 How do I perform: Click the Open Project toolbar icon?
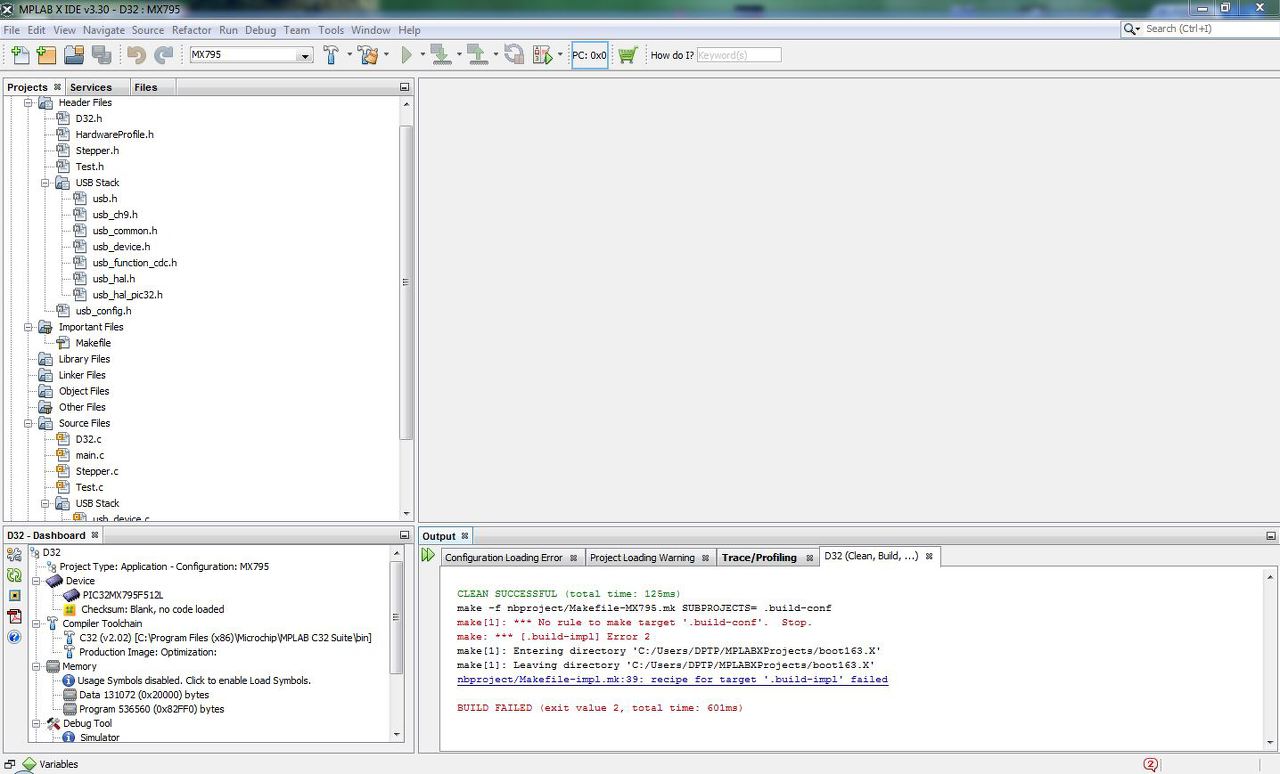tap(74, 55)
